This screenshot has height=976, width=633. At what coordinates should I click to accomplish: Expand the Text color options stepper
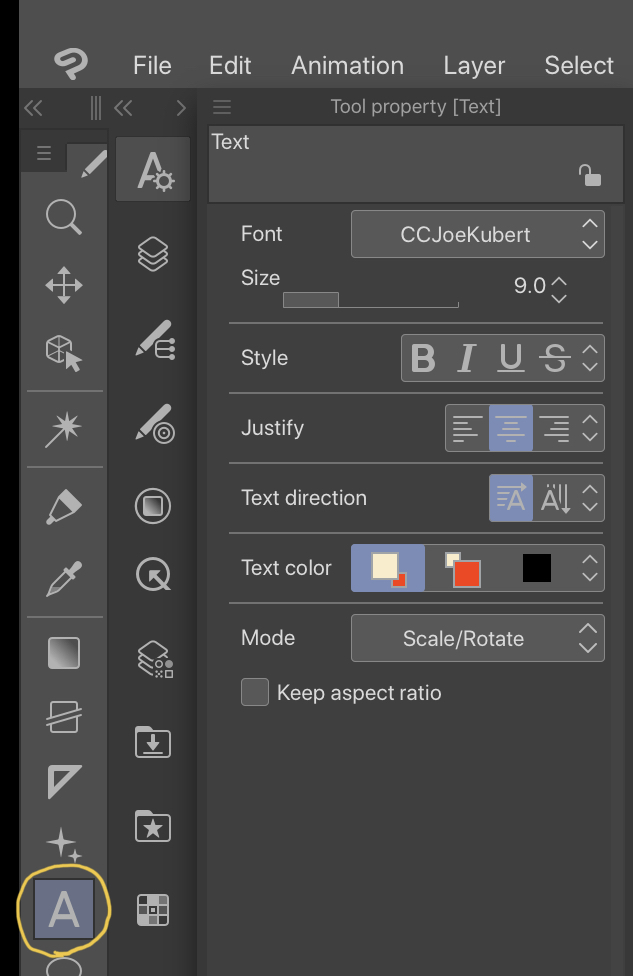coord(590,569)
